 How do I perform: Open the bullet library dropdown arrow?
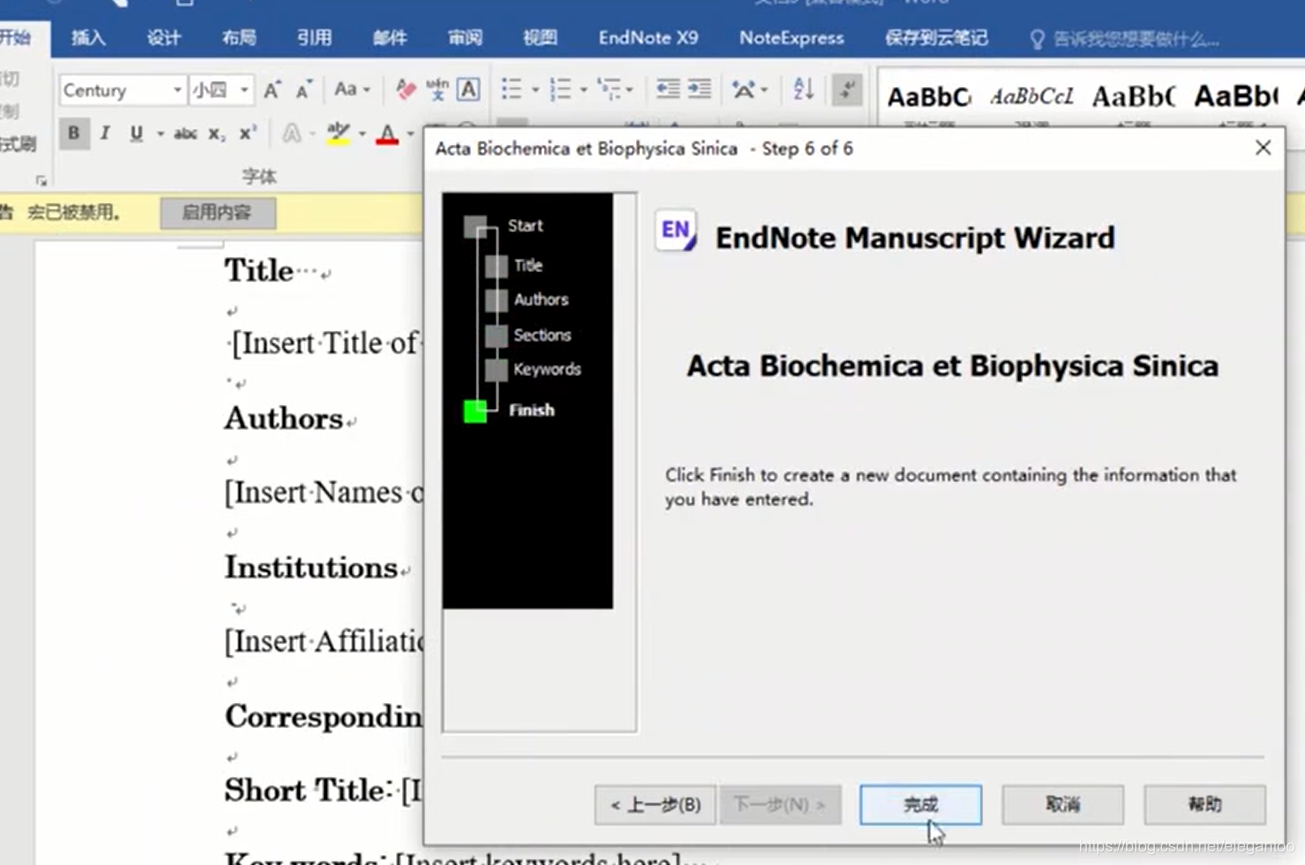point(535,90)
